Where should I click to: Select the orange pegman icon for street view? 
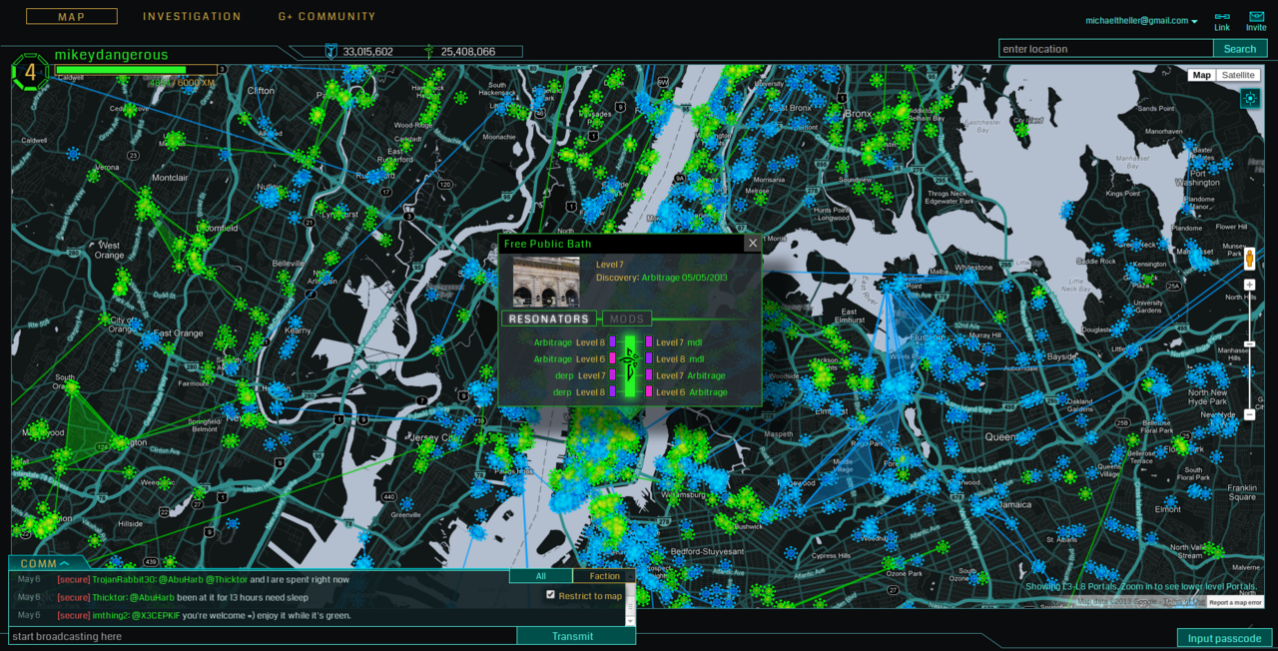[x=1249, y=259]
